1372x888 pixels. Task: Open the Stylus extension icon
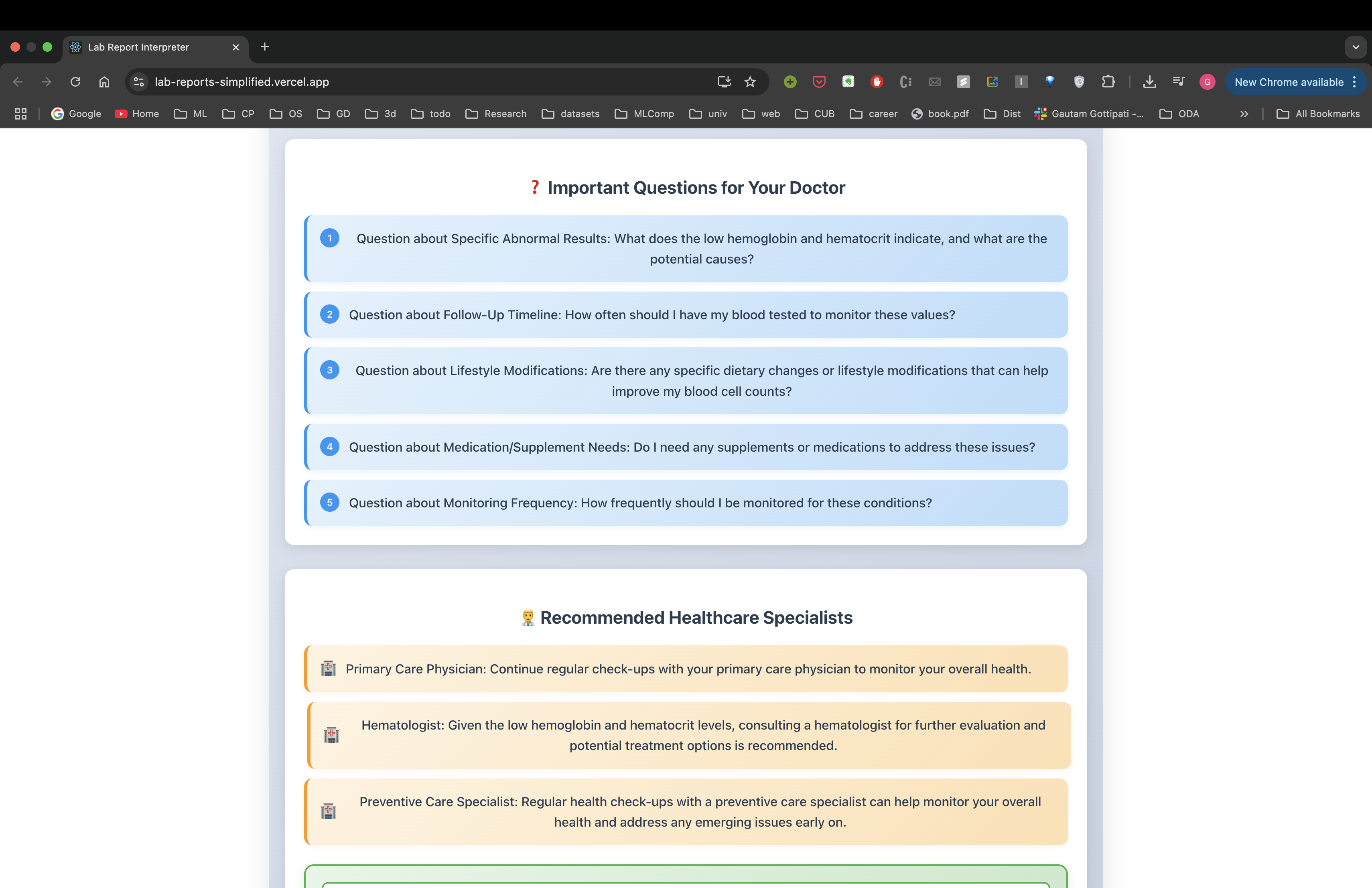coord(963,82)
